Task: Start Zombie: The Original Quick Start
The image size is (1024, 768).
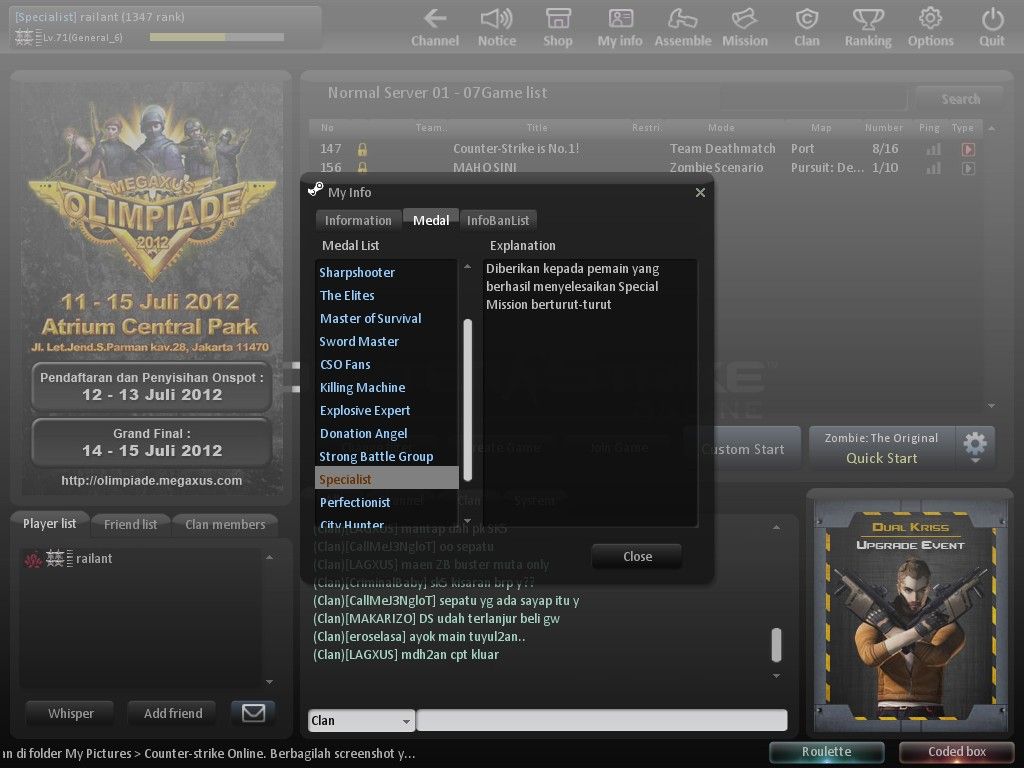Action: pos(882,447)
